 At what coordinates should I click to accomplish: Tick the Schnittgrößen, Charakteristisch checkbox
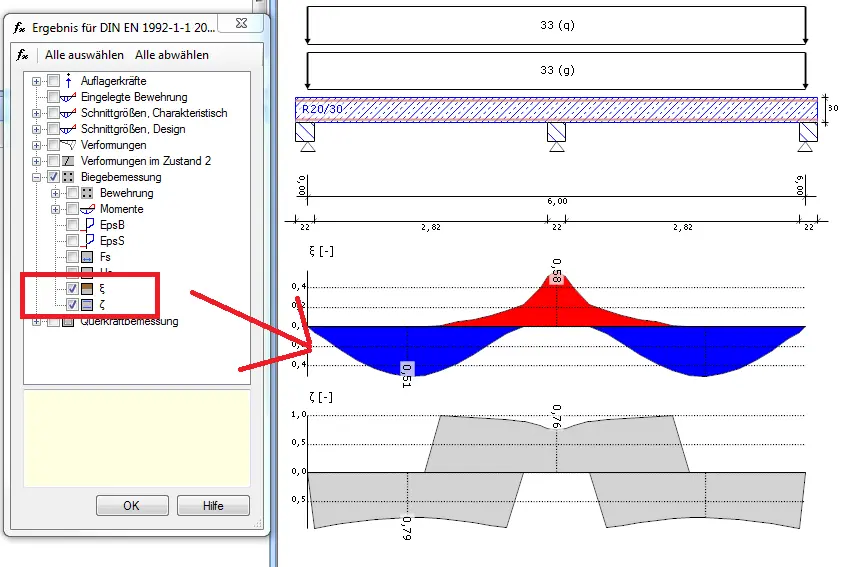tap(53, 113)
